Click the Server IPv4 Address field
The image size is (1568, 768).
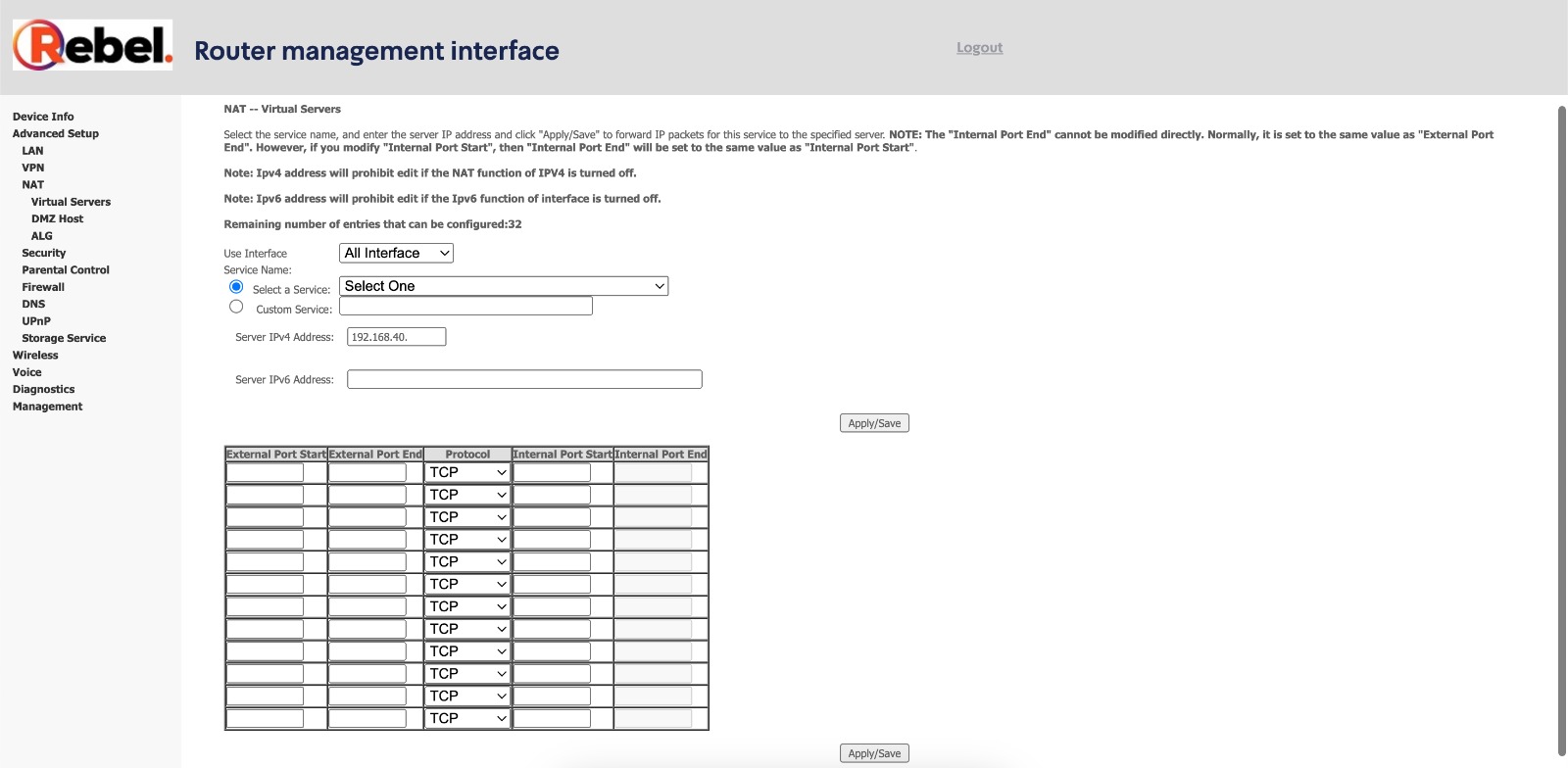(396, 337)
